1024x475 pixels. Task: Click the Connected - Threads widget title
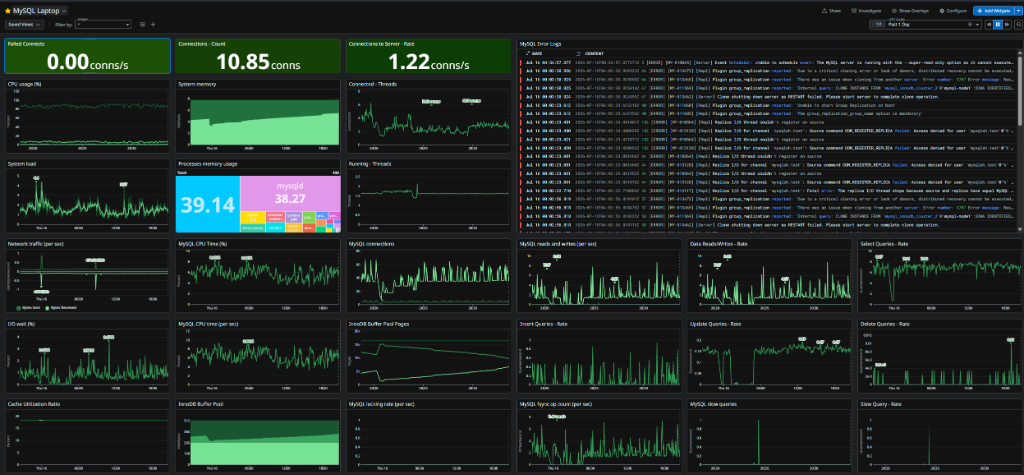coord(373,84)
